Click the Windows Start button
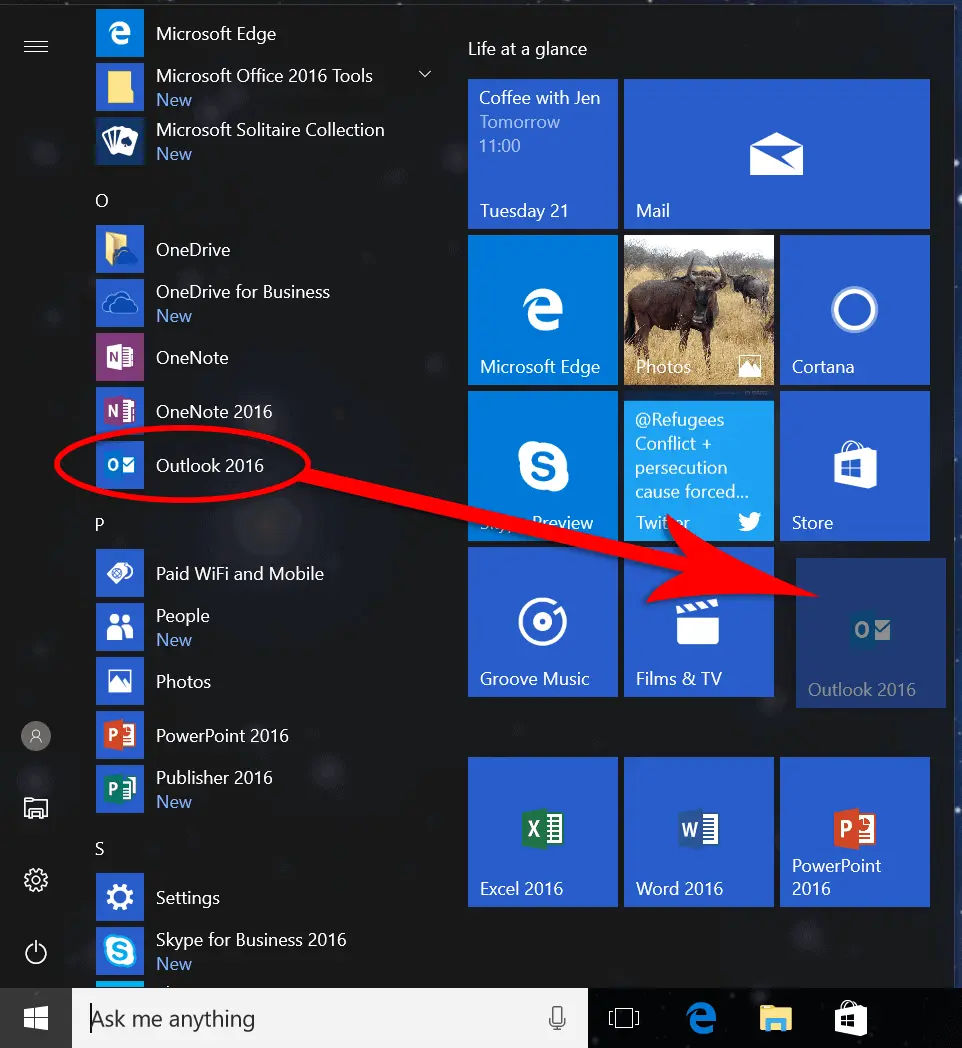This screenshot has width=962, height=1048. tap(36, 1018)
